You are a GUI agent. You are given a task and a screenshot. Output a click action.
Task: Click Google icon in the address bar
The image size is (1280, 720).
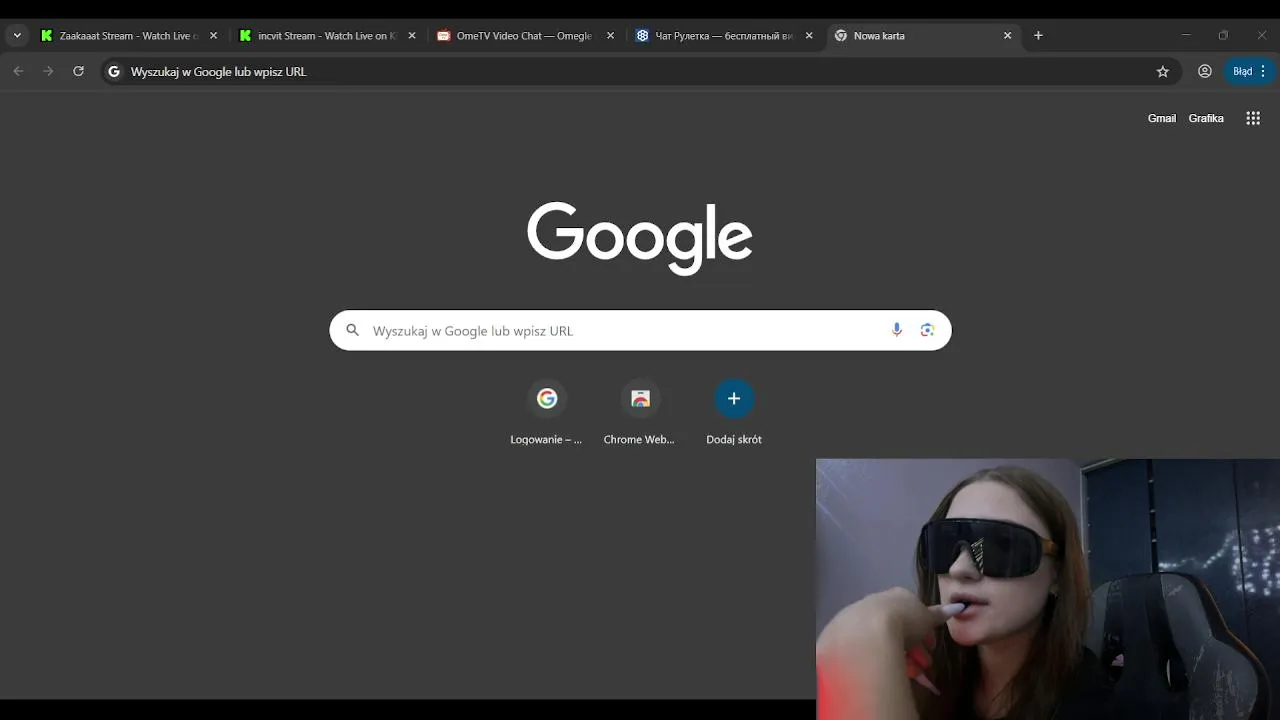(114, 72)
